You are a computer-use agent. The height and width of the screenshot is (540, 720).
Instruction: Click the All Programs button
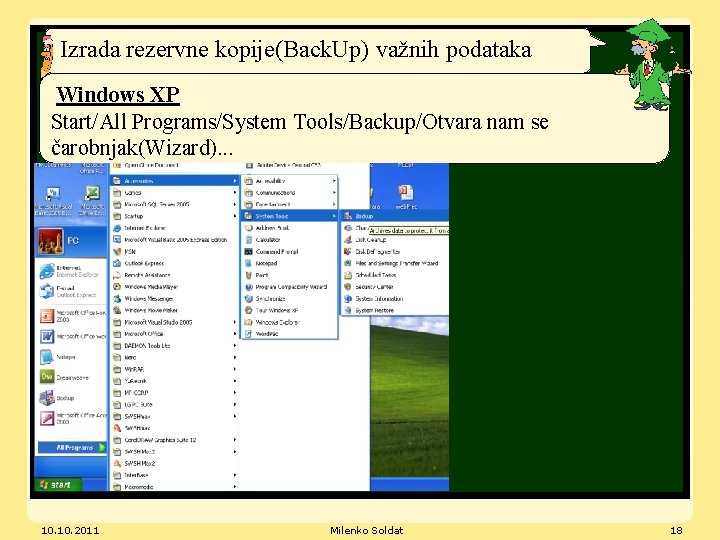point(72,448)
